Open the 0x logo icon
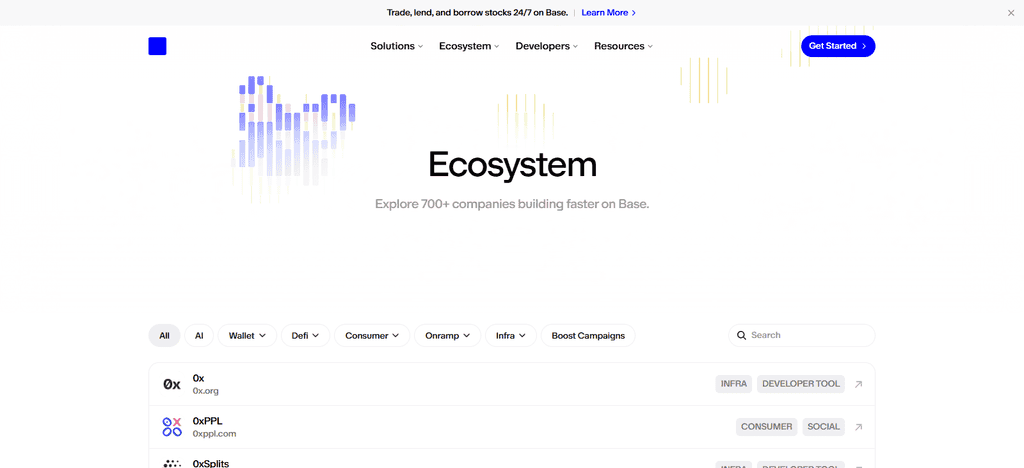This screenshot has height=468, width=1024. pyautogui.click(x=172, y=384)
